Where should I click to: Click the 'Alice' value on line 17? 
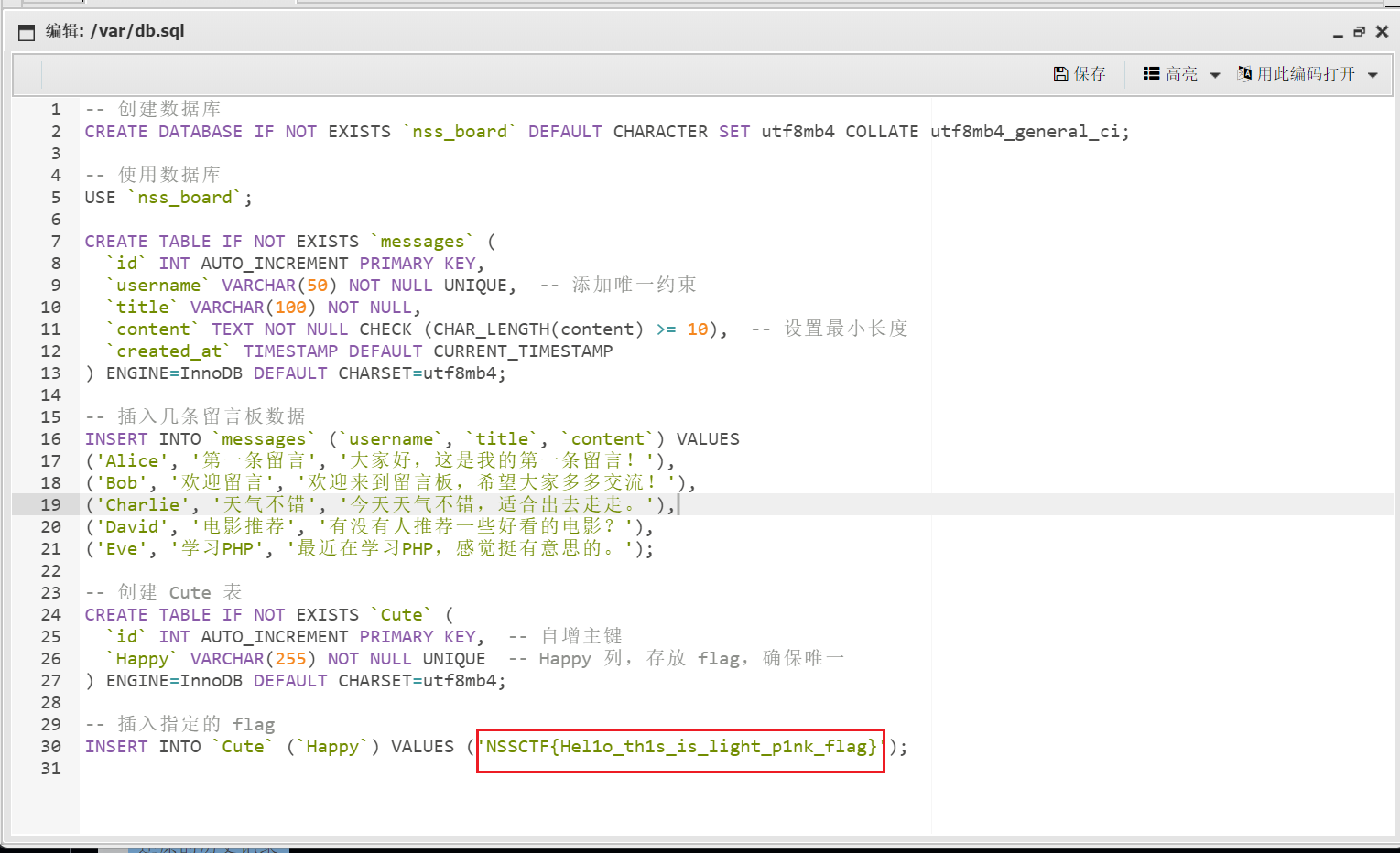coord(132,461)
